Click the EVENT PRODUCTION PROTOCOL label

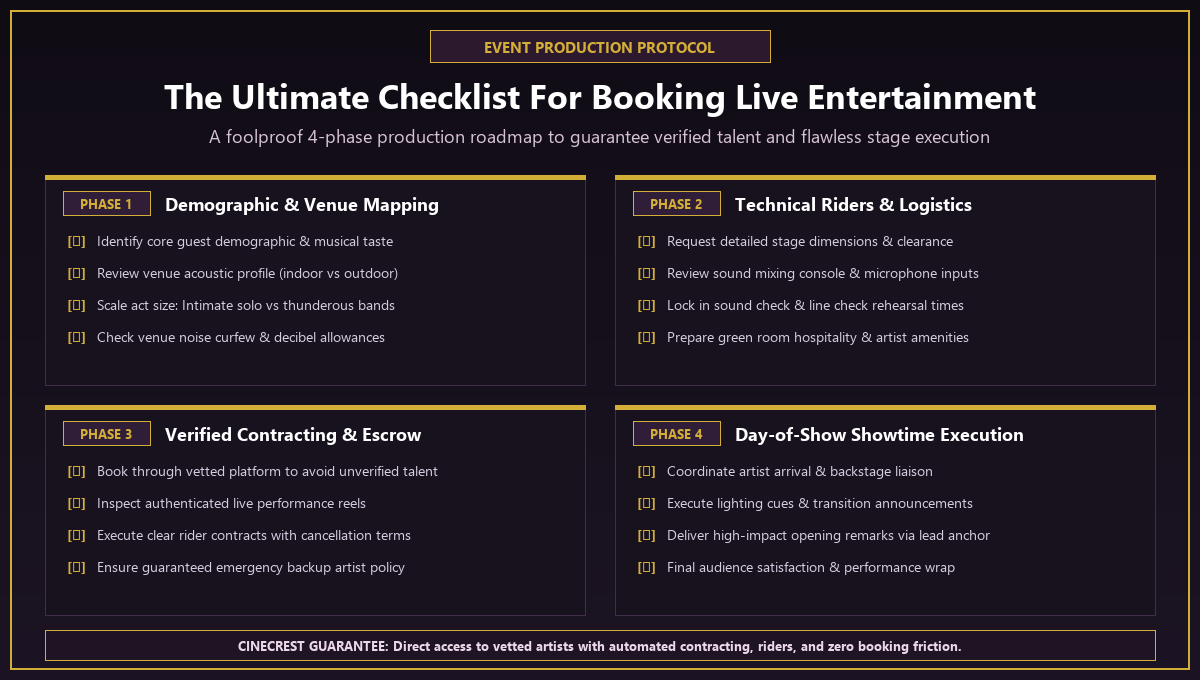click(600, 47)
